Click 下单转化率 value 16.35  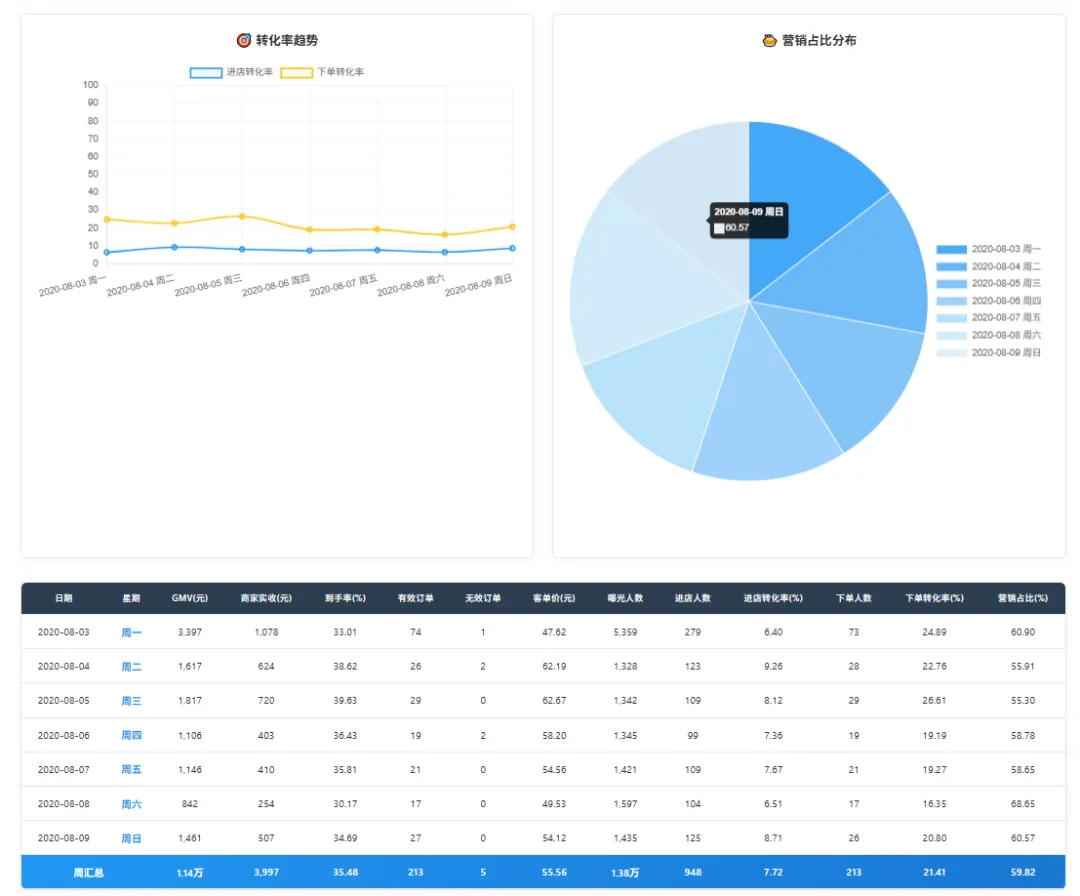point(935,804)
